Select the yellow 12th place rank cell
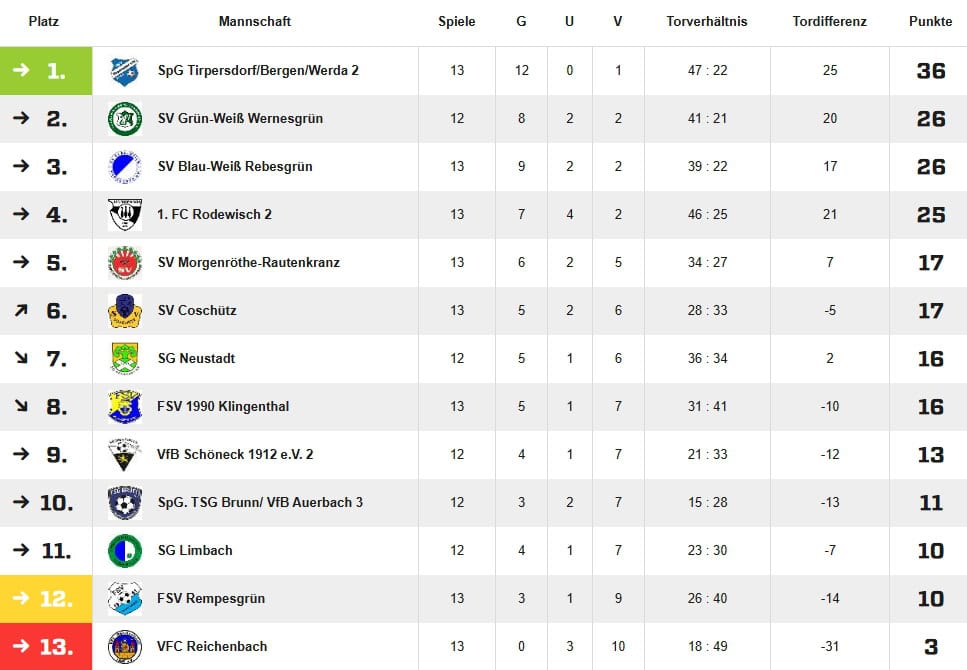 (x=46, y=598)
